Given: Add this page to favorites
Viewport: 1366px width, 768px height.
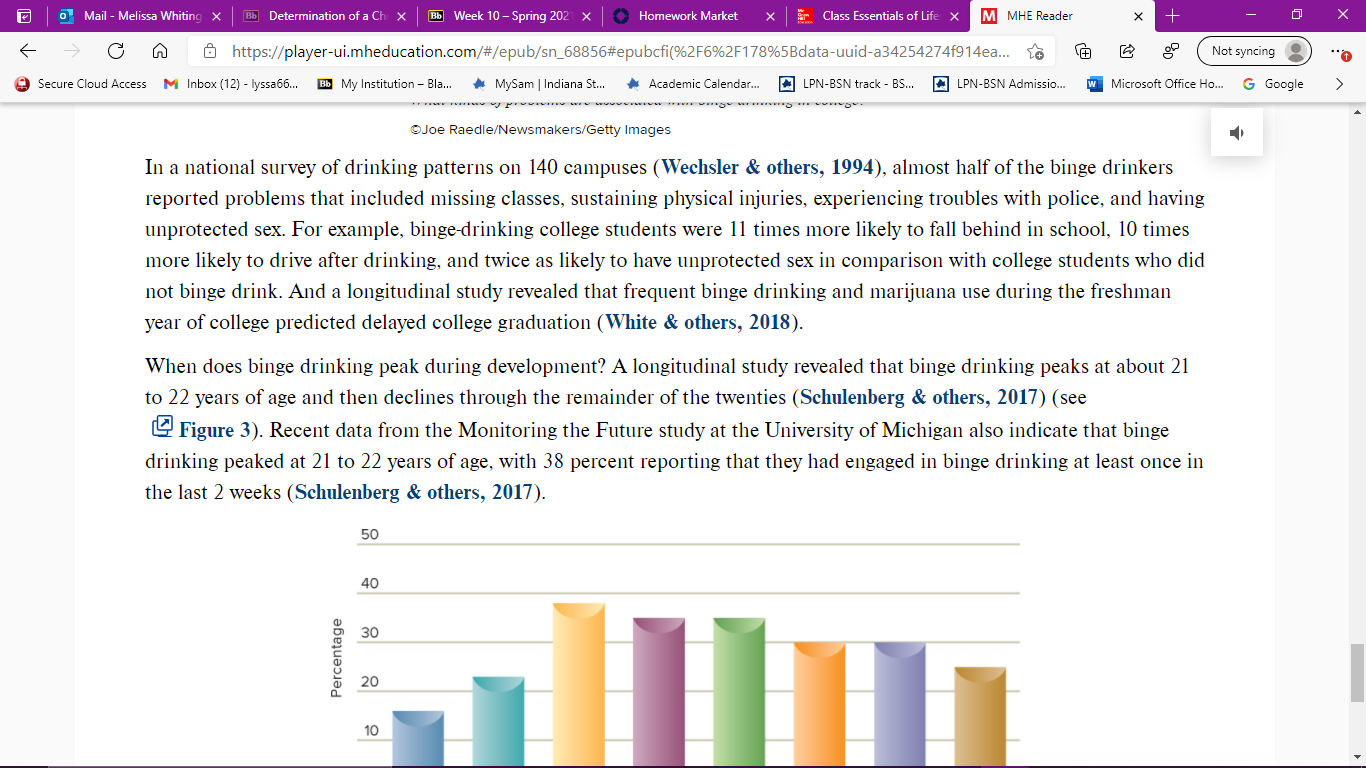Looking at the screenshot, I should click(x=1035, y=51).
